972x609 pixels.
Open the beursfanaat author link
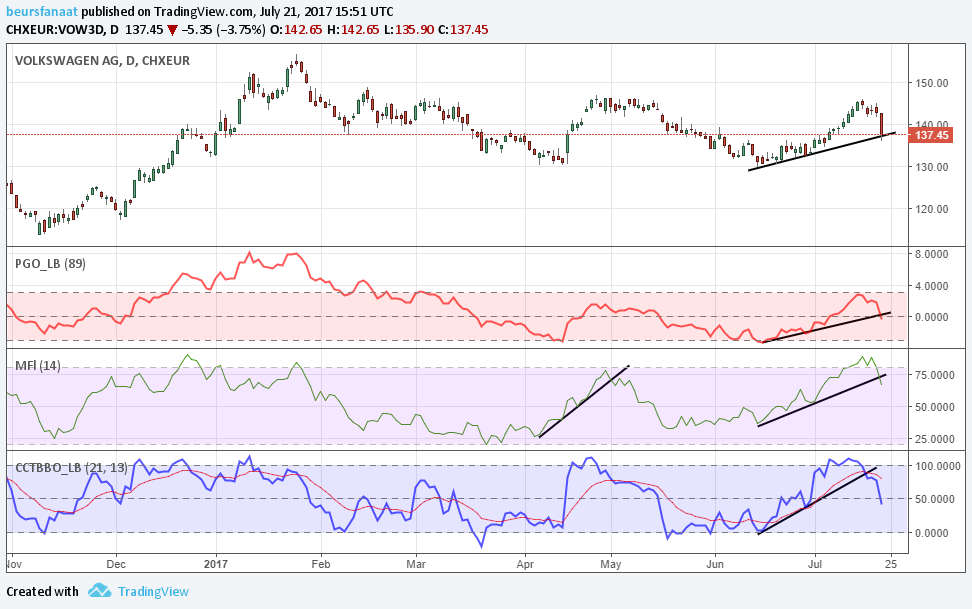click(x=43, y=12)
